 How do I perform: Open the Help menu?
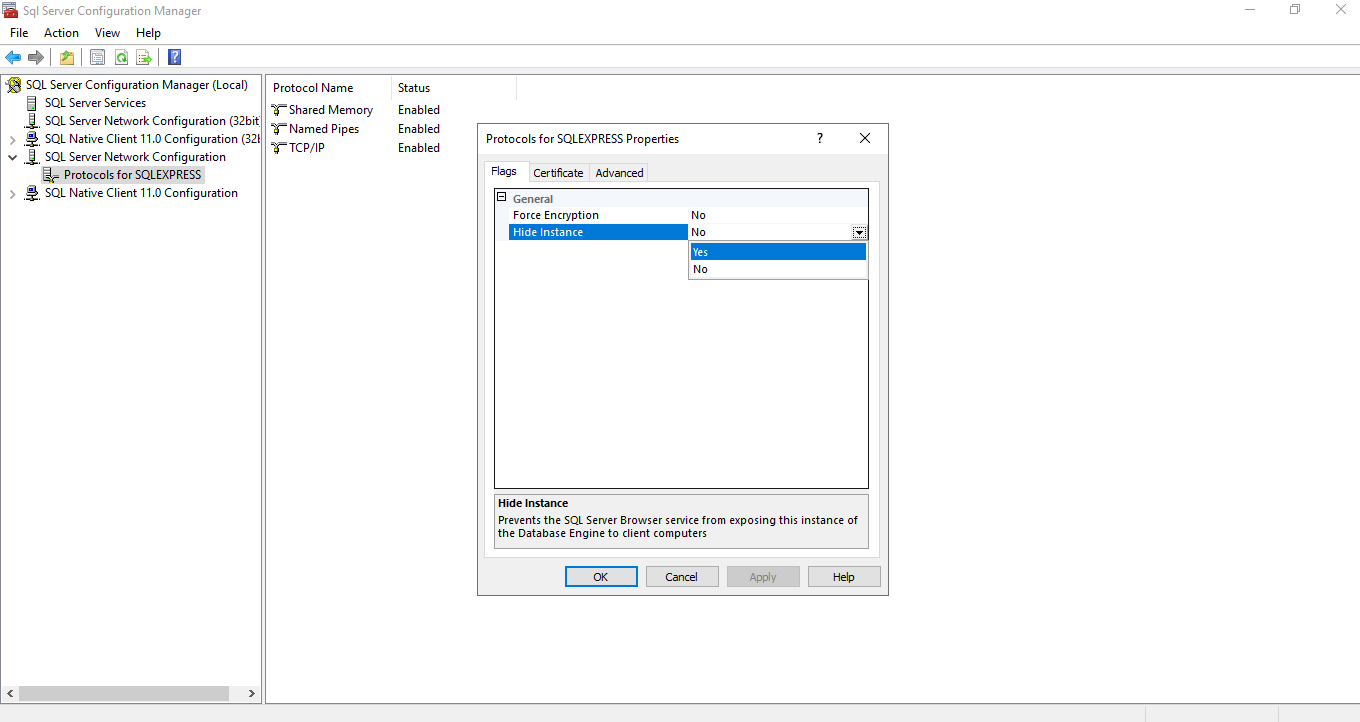coord(148,33)
